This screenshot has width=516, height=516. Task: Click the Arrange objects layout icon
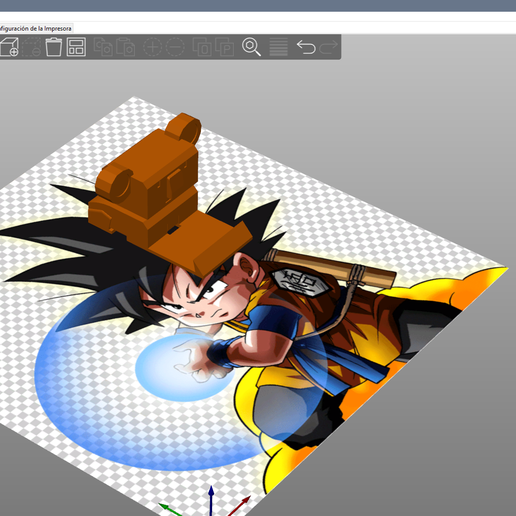point(76,47)
